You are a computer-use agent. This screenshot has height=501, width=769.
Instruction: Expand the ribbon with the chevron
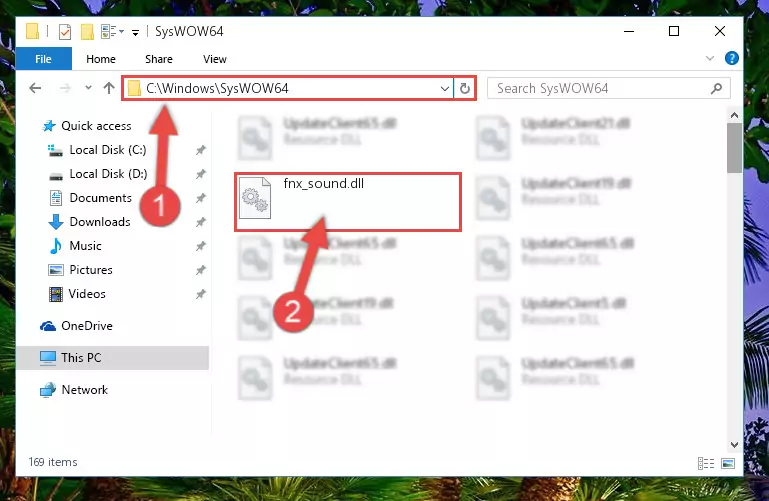(x=710, y=58)
